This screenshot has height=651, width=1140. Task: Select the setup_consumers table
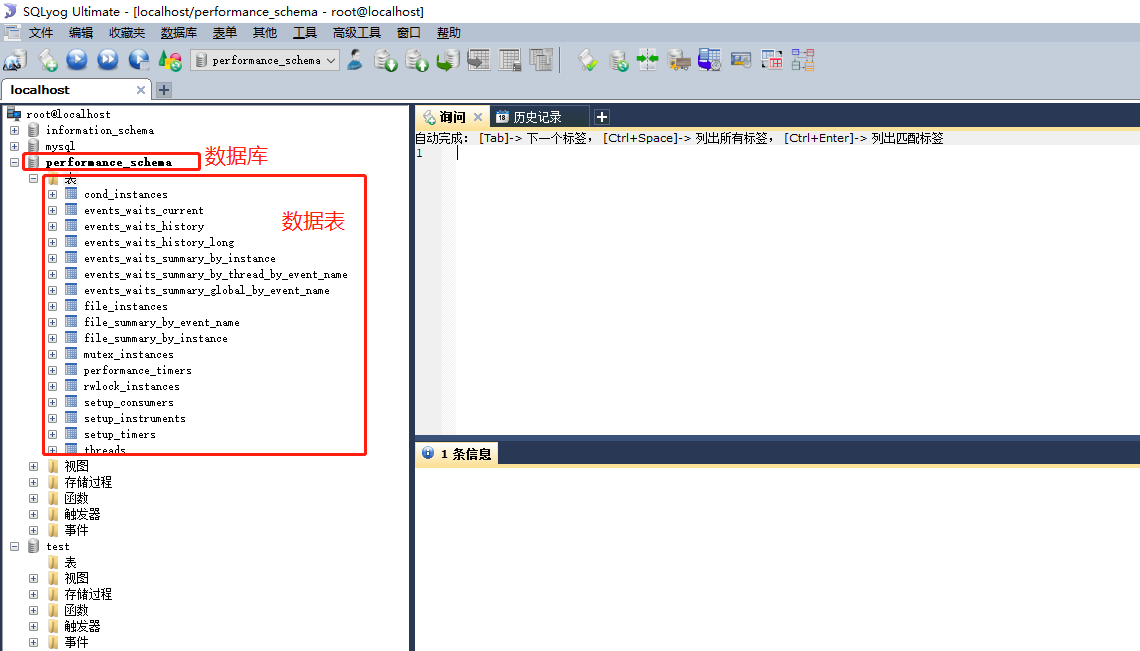[x=129, y=402]
